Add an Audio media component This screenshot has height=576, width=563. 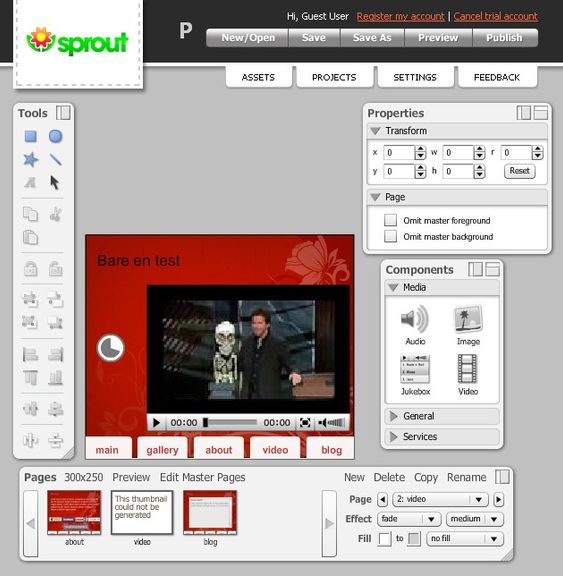(415, 324)
